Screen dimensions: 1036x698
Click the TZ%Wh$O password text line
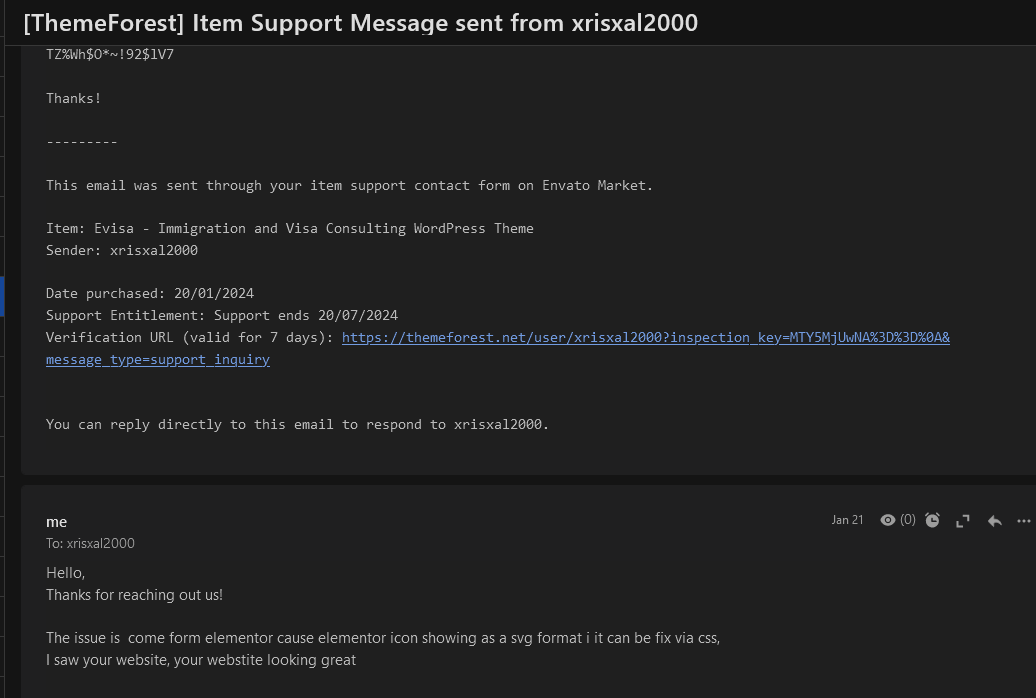click(x=110, y=54)
